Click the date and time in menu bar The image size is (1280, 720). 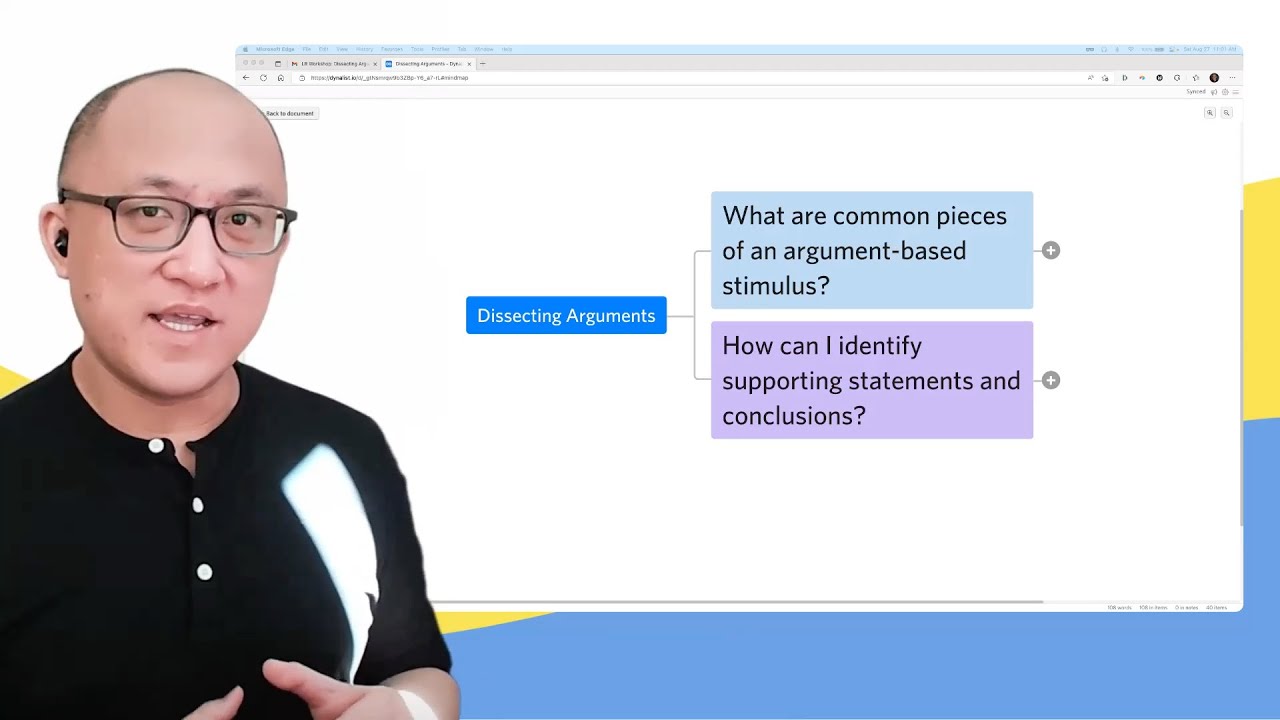coord(1210,49)
